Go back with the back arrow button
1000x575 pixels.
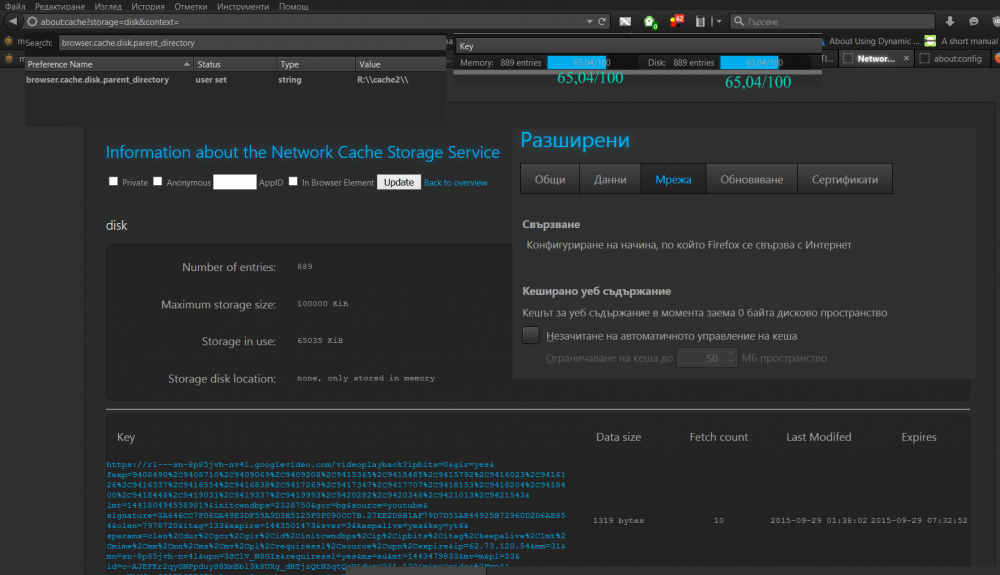pyautogui.click(x=13, y=22)
